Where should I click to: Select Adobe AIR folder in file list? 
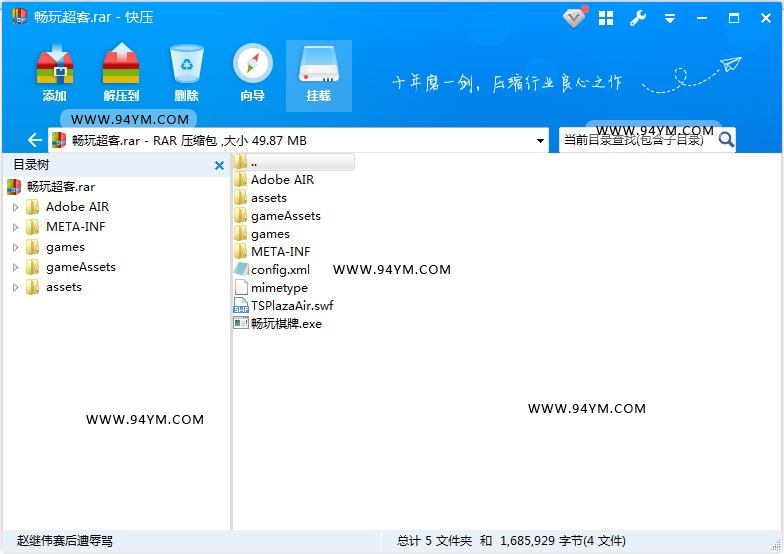click(274, 180)
